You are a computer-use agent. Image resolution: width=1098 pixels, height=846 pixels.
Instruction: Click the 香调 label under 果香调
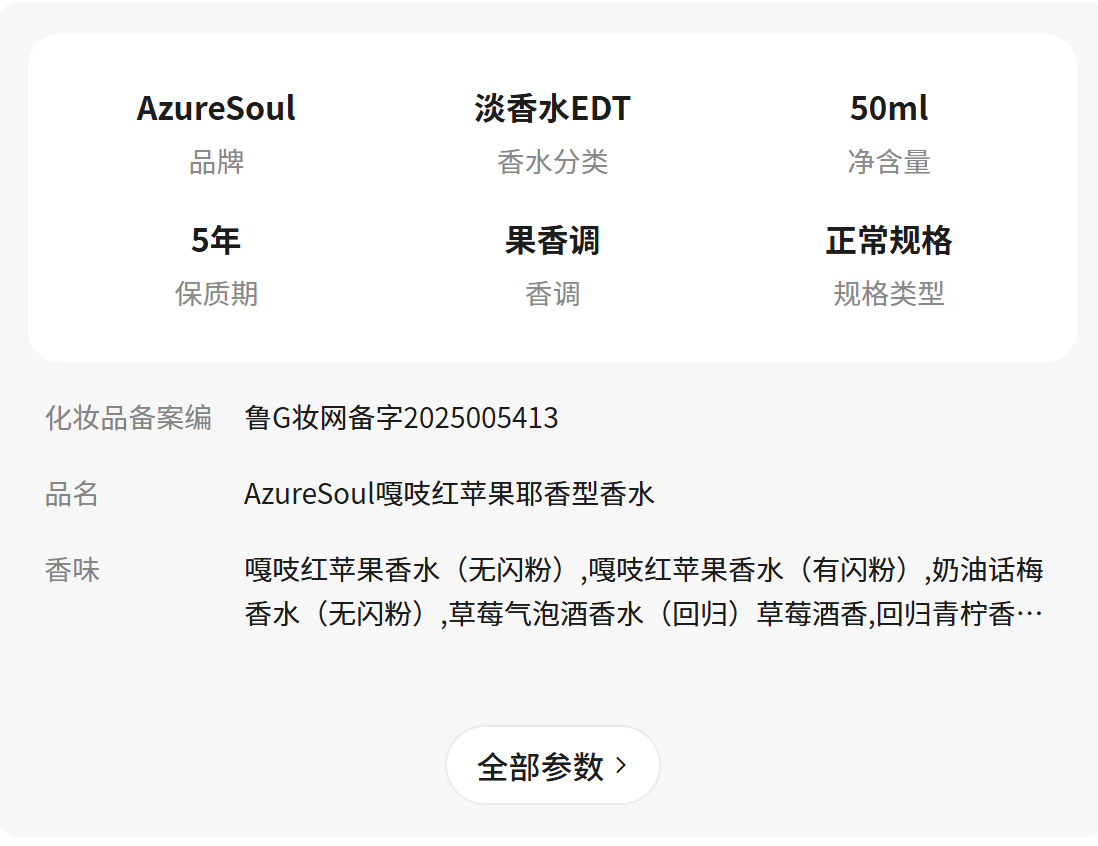(552, 294)
